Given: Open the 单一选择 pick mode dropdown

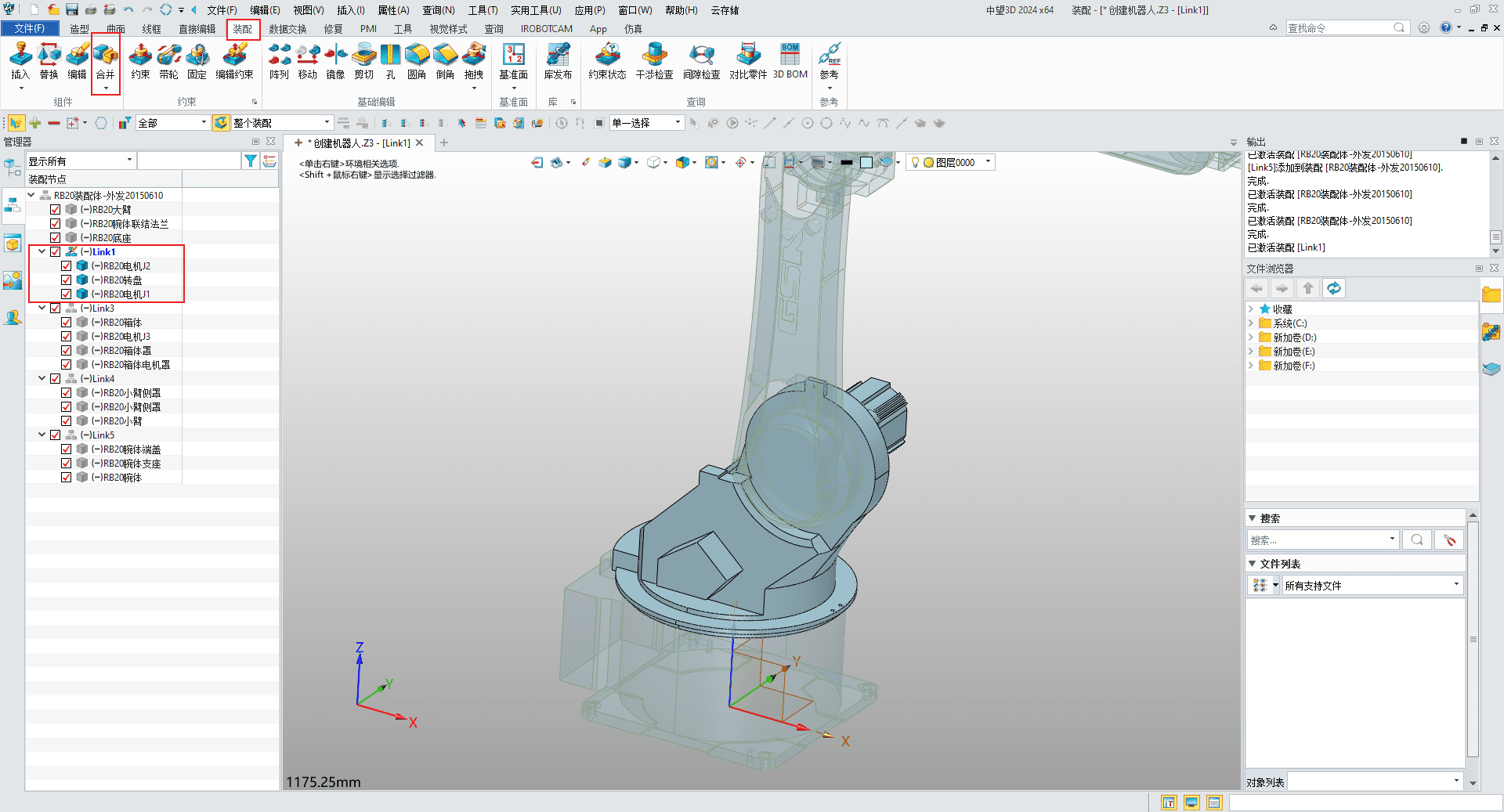Looking at the screenshot, I should coord(647,122).
